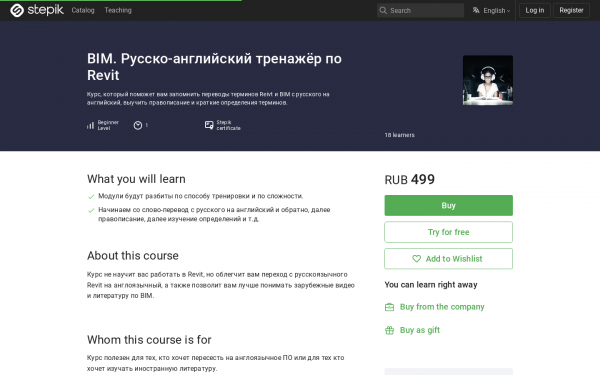The image size is (600, 375).
Task: Click the Stepik certificate icon
Action: 209,125
